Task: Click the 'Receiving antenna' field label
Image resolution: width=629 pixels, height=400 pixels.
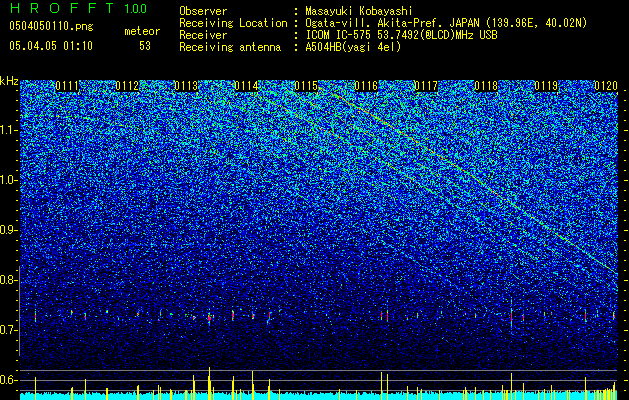Action: 230,47
